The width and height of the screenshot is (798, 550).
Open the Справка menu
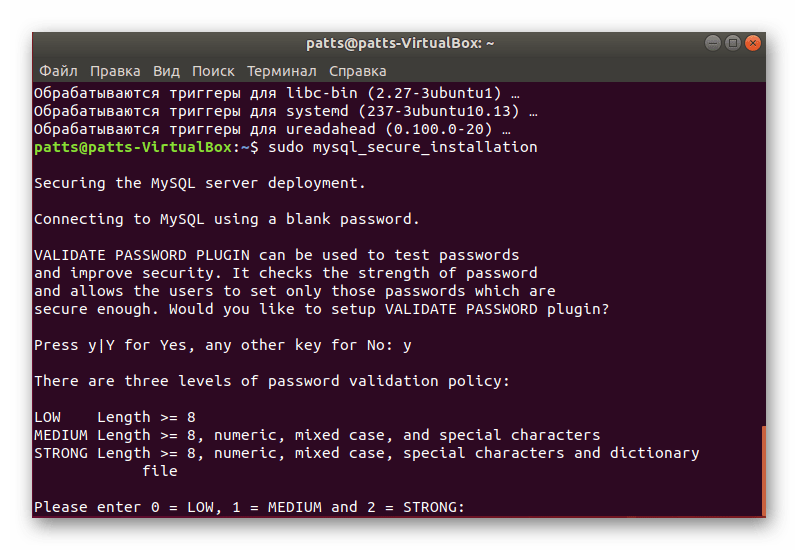357,71
